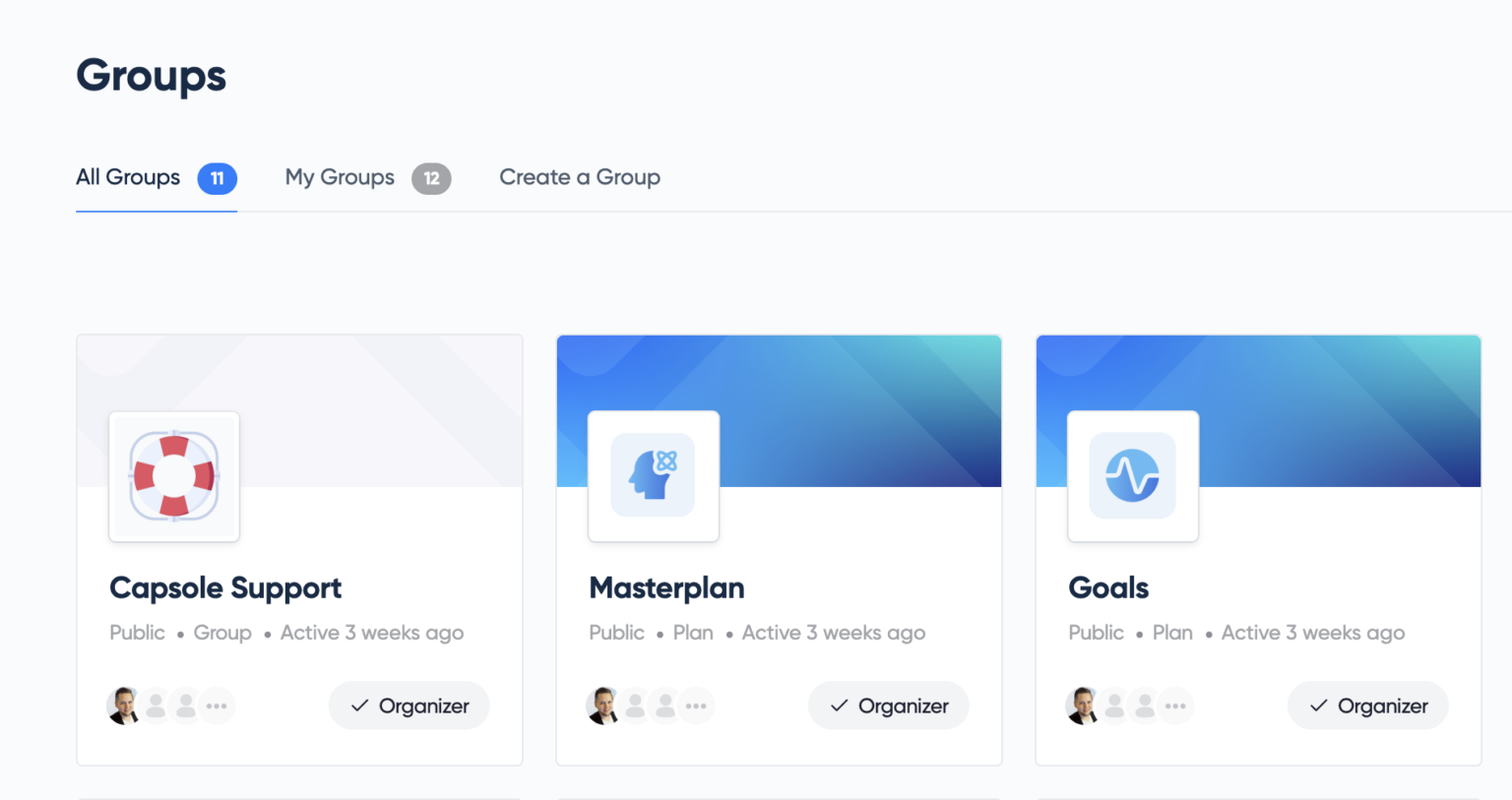Click the Masterplan head-with-atom icon
The height and width of the screenshot is (800, 1512).
(654, 476)
